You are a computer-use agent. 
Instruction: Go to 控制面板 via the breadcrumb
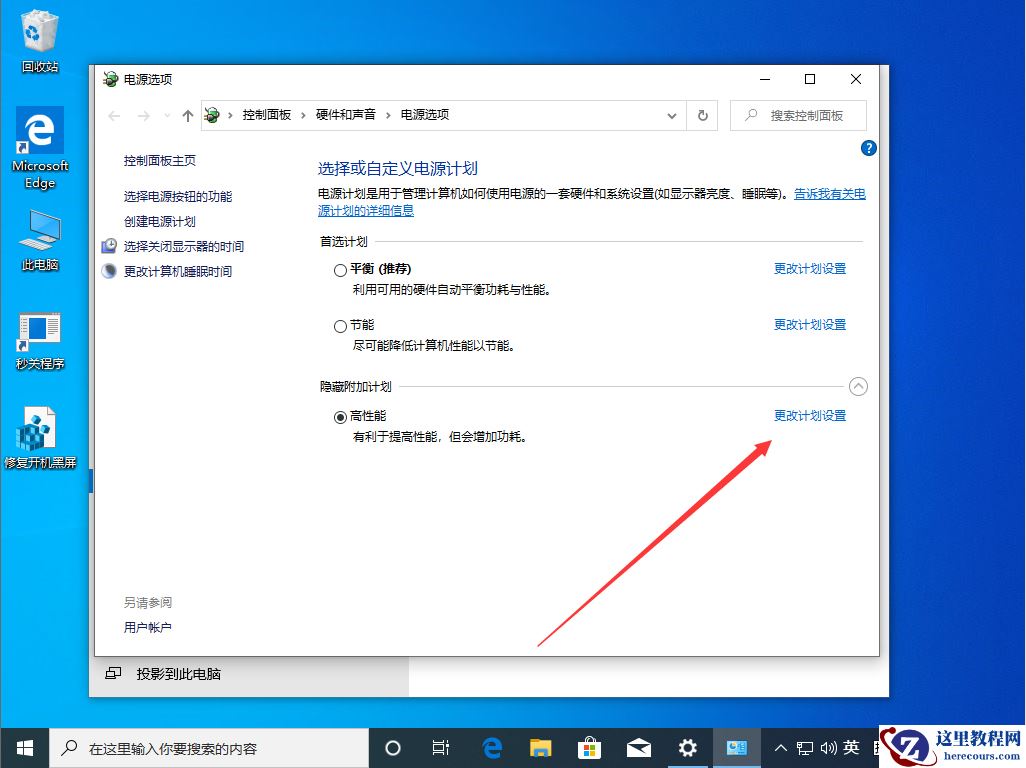[x=267, y=115]
